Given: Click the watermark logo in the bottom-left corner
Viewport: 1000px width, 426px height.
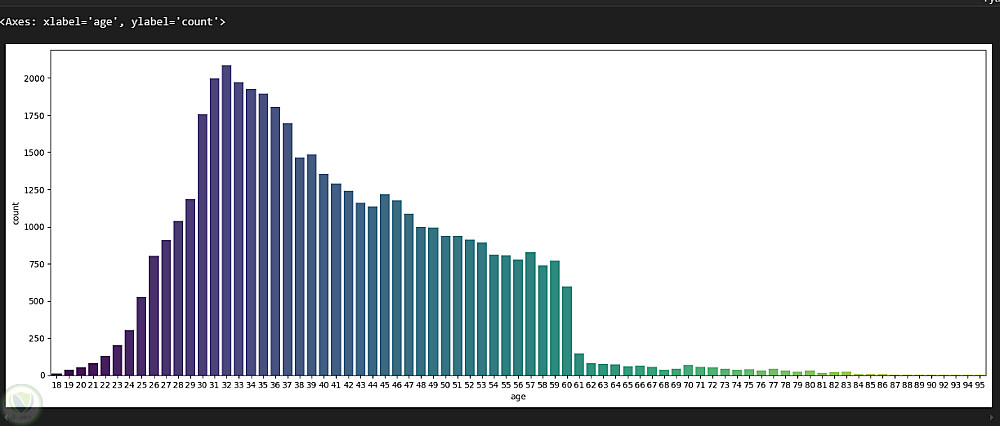Looking at the screenshot, I should pyautogui.click(x=20, y=402).
